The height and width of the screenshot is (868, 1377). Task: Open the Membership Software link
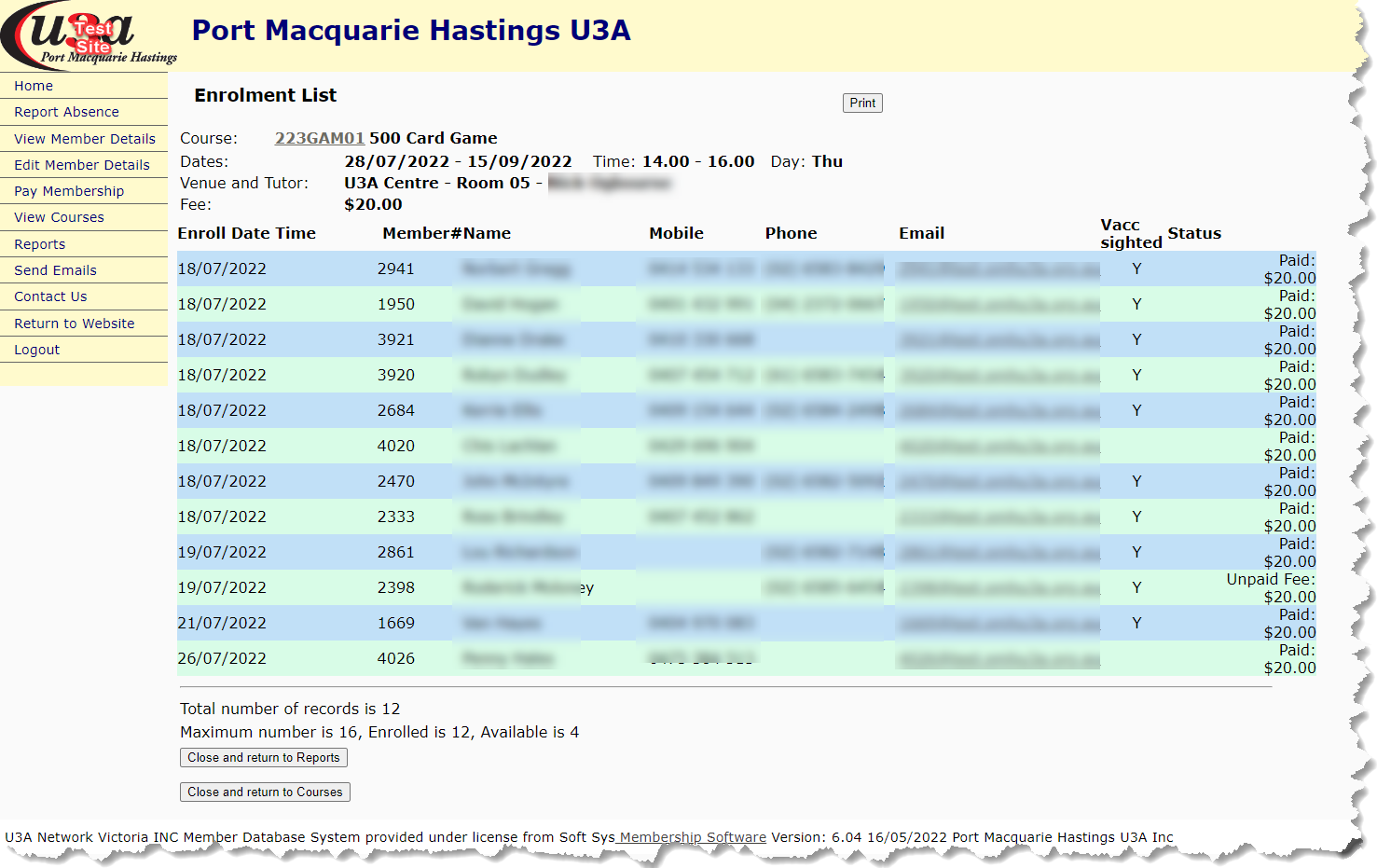691,836
